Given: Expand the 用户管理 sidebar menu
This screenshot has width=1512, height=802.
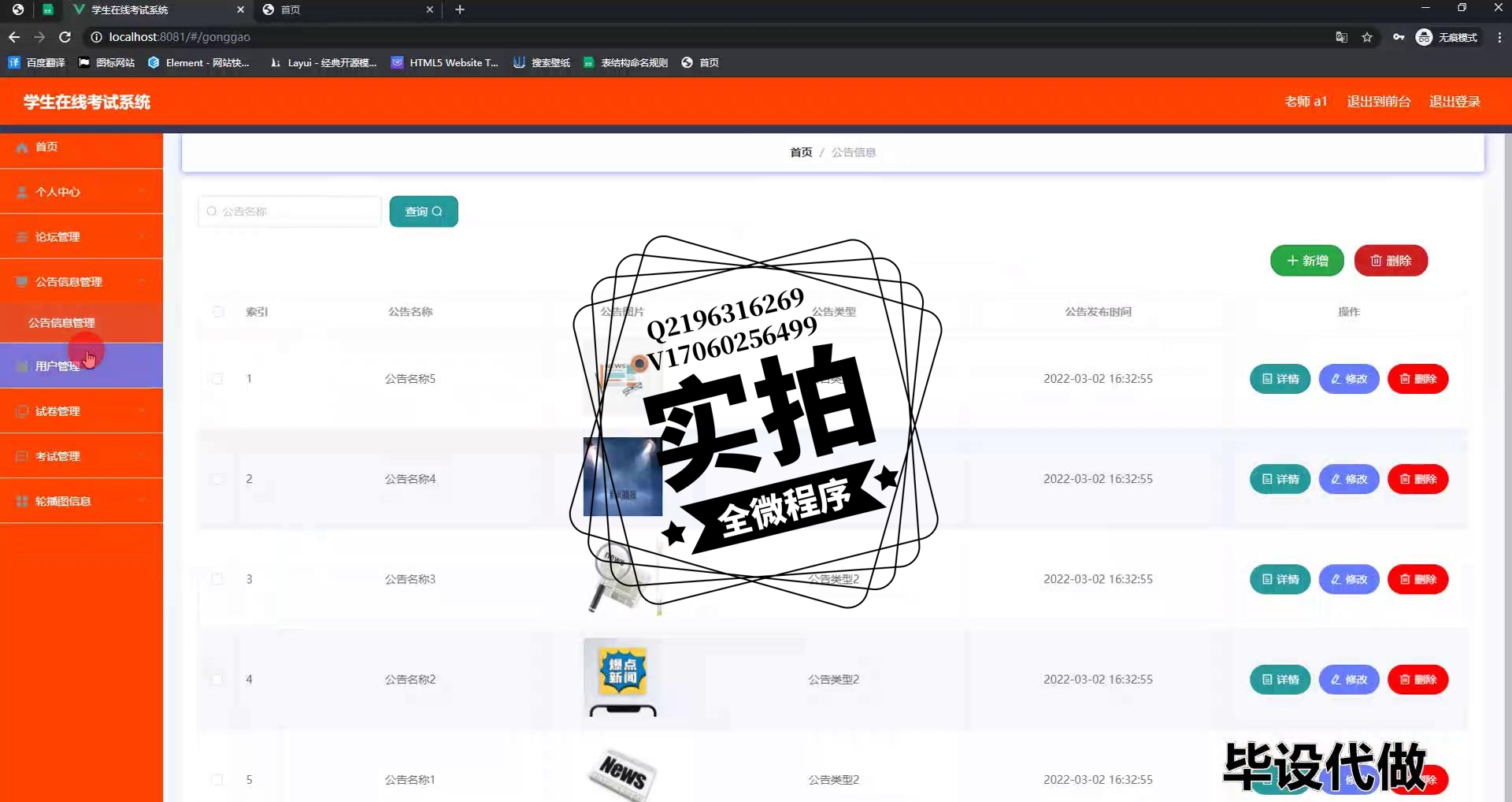Looking at the screenshot, I should pos(81,366).
